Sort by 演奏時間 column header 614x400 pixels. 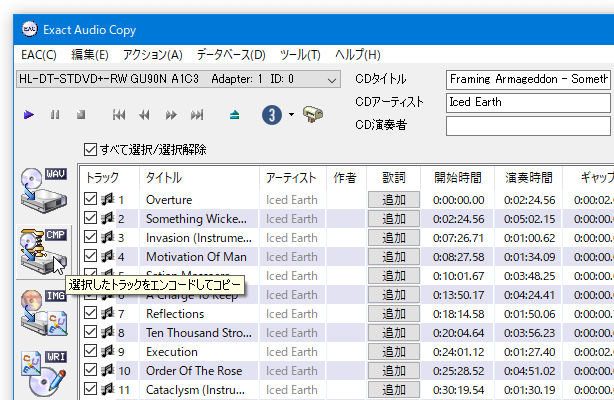528,178
